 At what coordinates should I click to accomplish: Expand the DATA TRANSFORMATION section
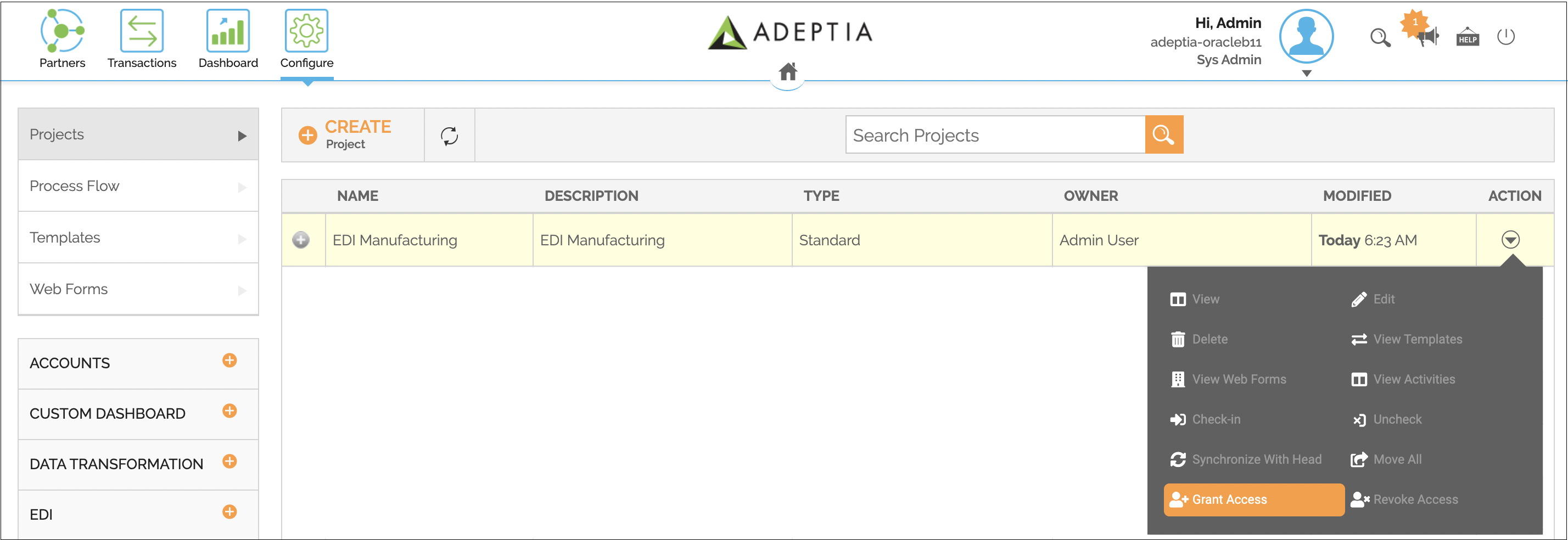[229, 462]
